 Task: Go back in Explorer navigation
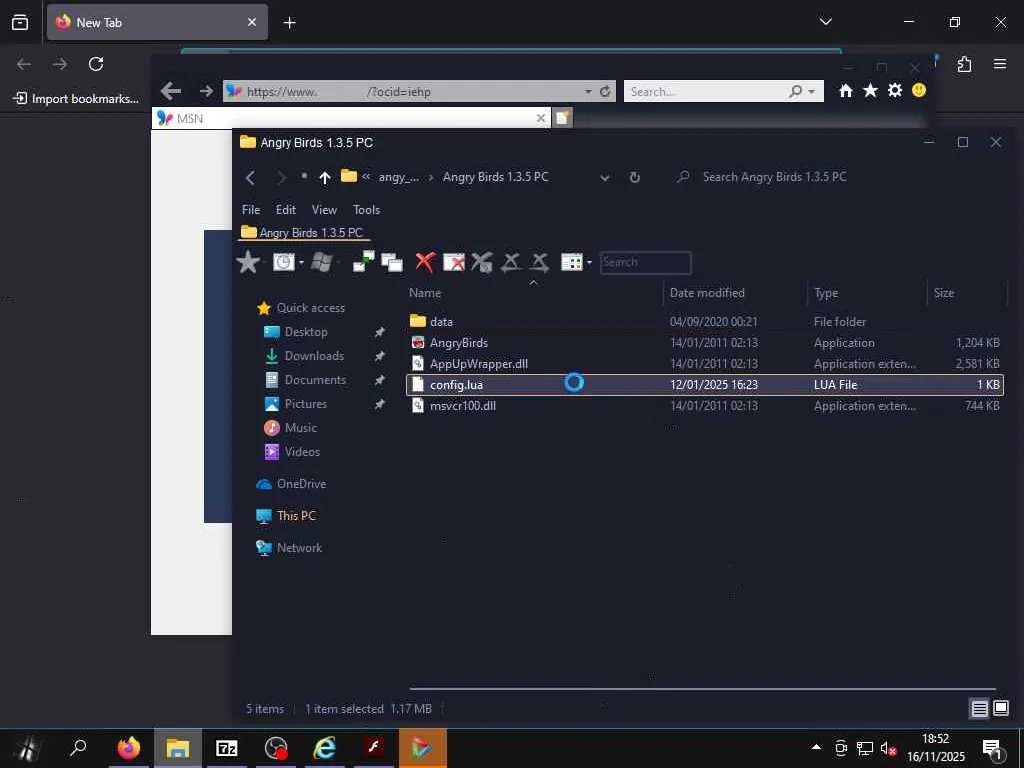250,177
